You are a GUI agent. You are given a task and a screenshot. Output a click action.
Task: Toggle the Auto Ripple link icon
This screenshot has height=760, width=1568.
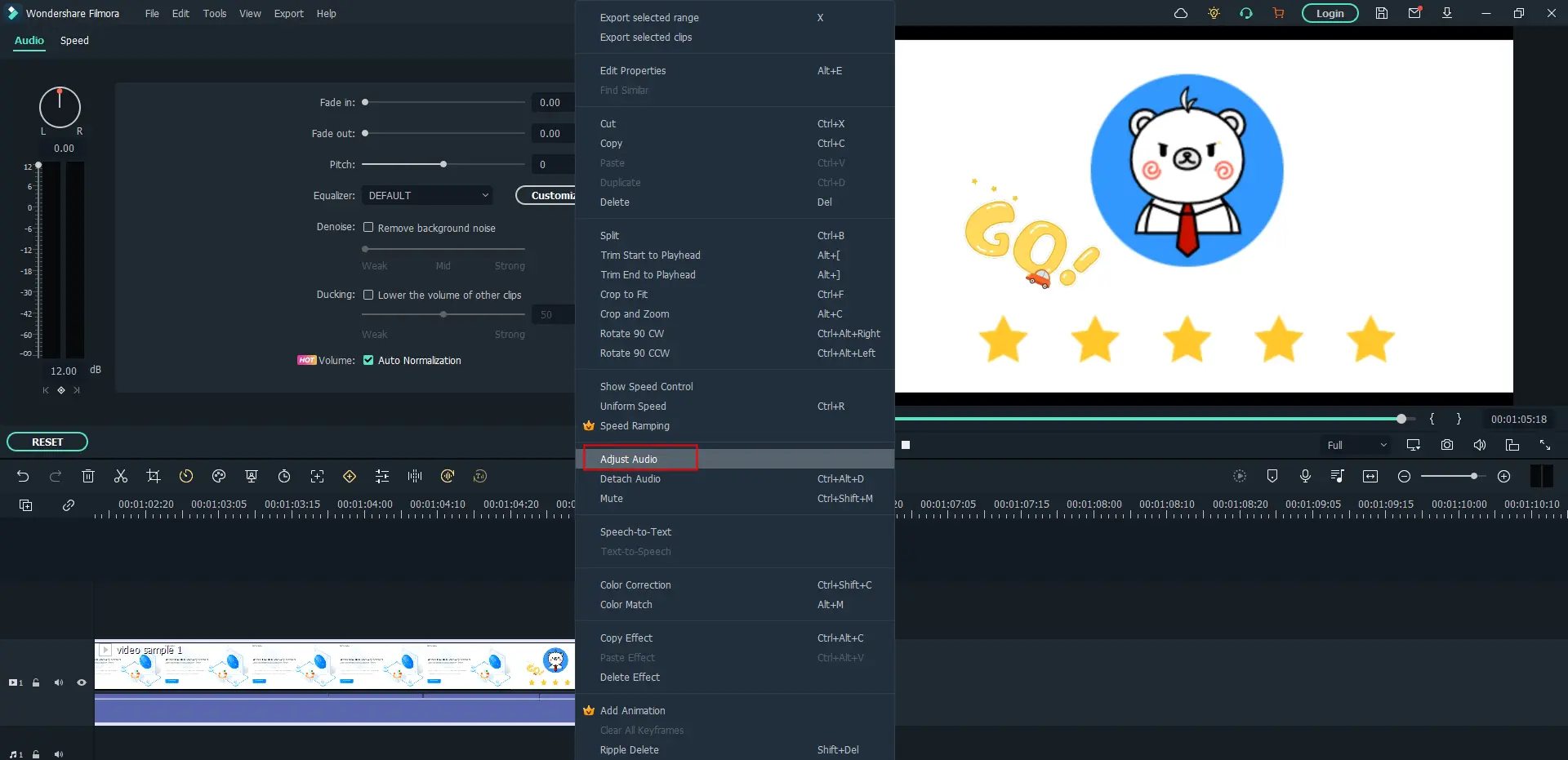point(69,505)
